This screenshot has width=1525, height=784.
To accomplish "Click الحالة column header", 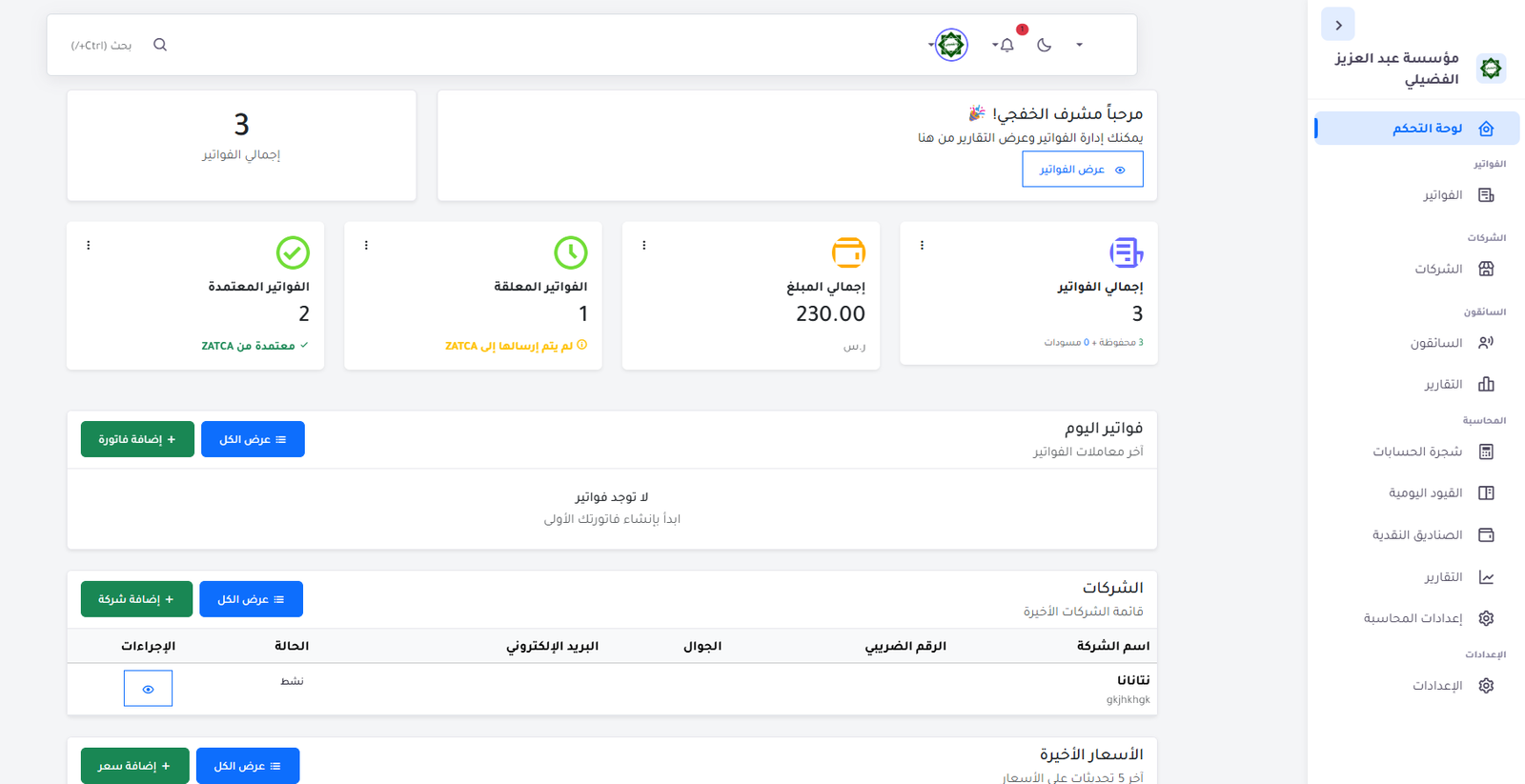I will tap(292, 646).
